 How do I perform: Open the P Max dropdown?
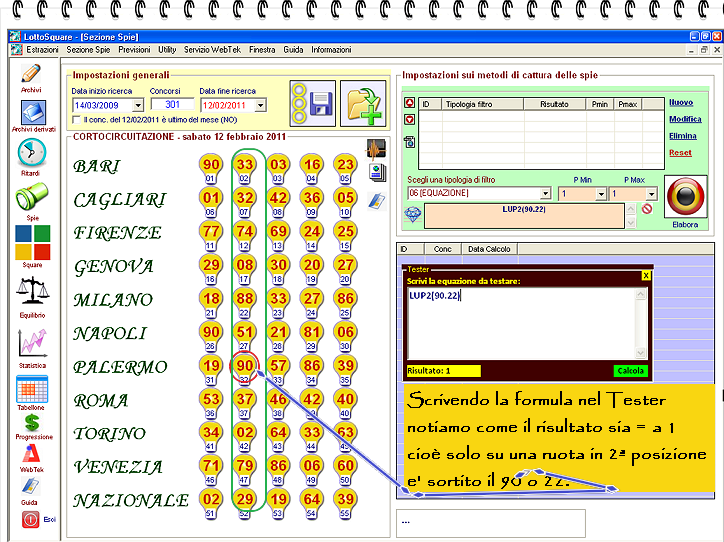(651, 194)
